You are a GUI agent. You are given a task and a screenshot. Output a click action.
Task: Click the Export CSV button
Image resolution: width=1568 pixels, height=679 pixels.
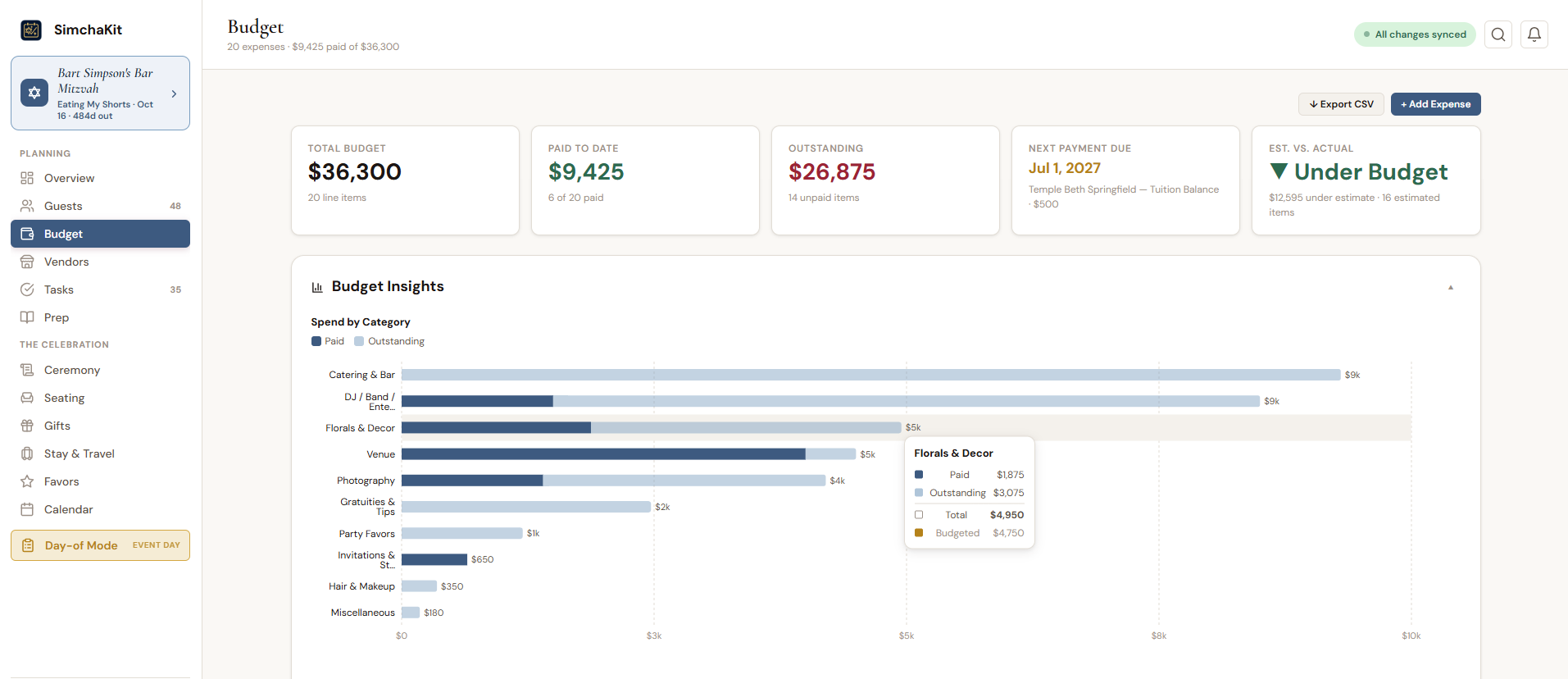pos(1341,104)
